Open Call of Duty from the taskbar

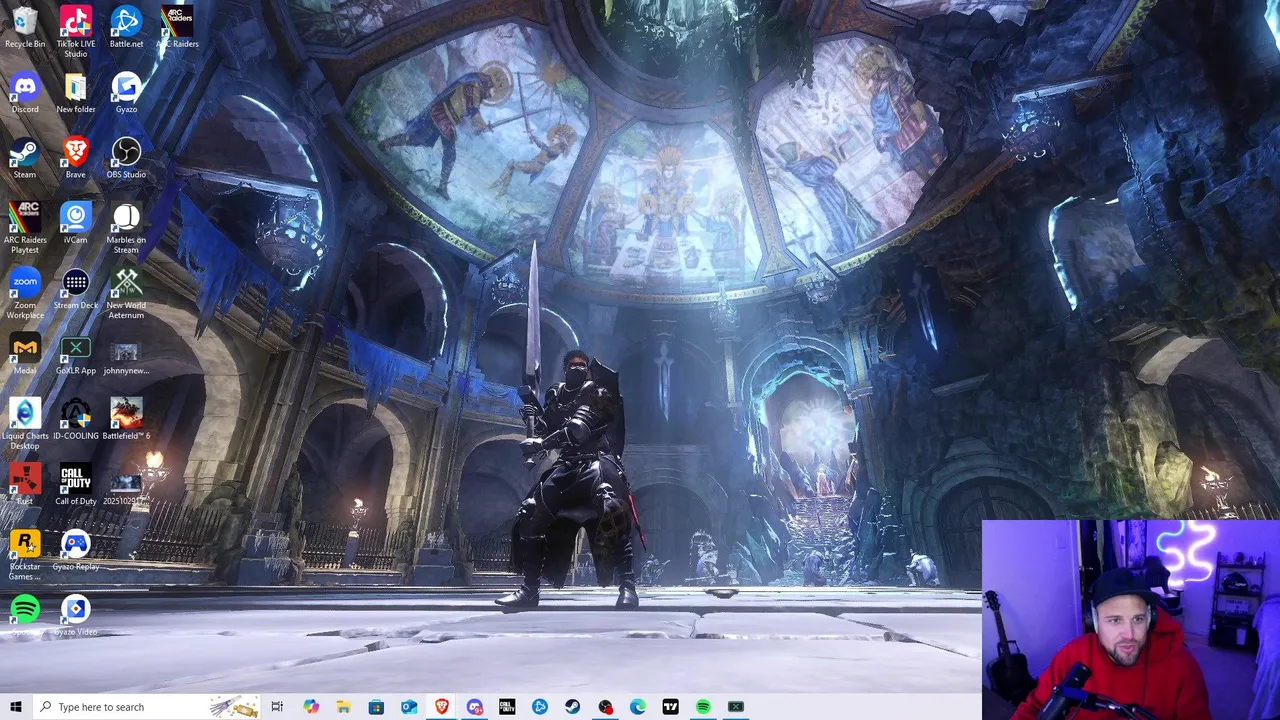point(507,707)
